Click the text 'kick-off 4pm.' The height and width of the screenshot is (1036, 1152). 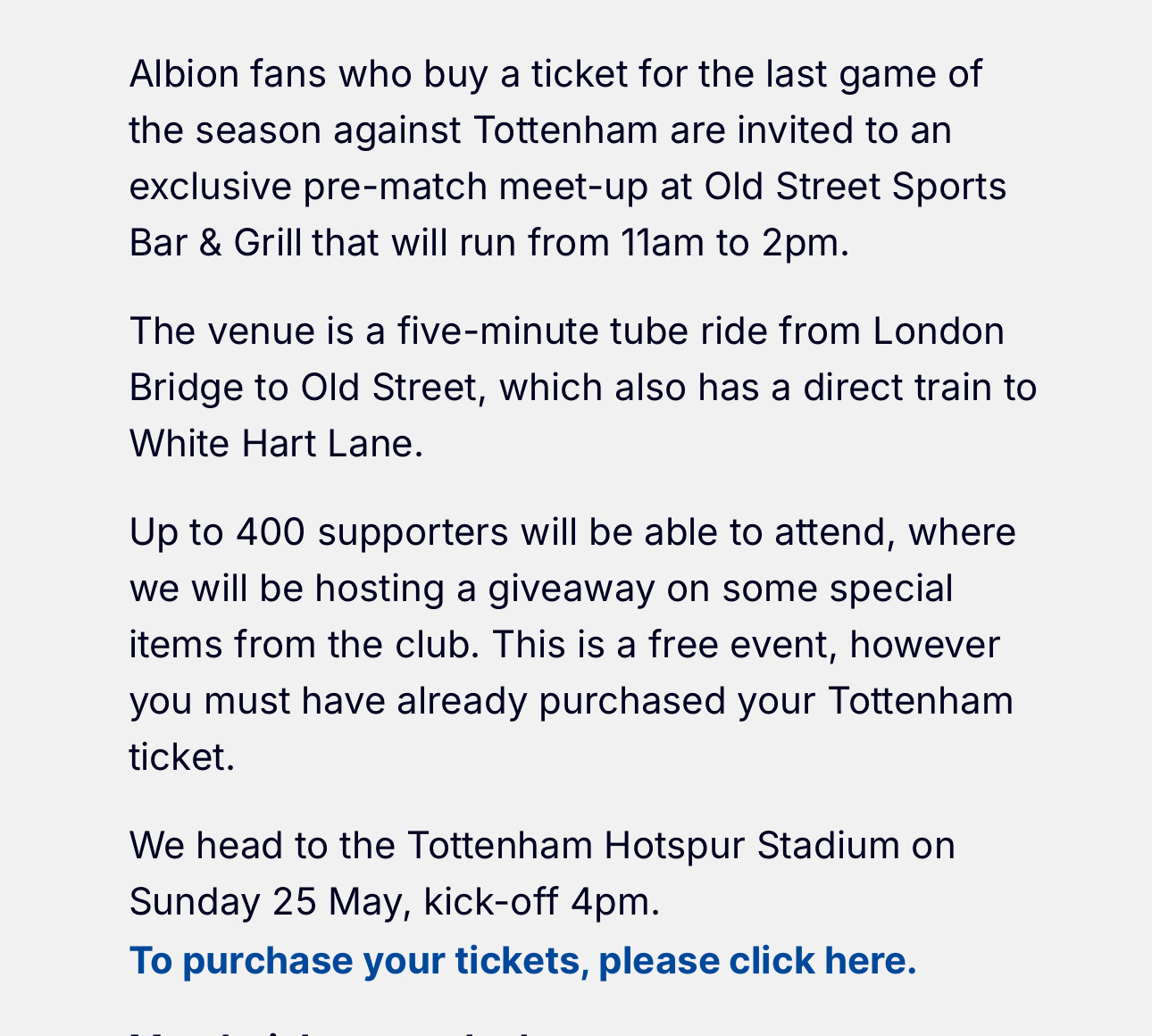(542, 901)
